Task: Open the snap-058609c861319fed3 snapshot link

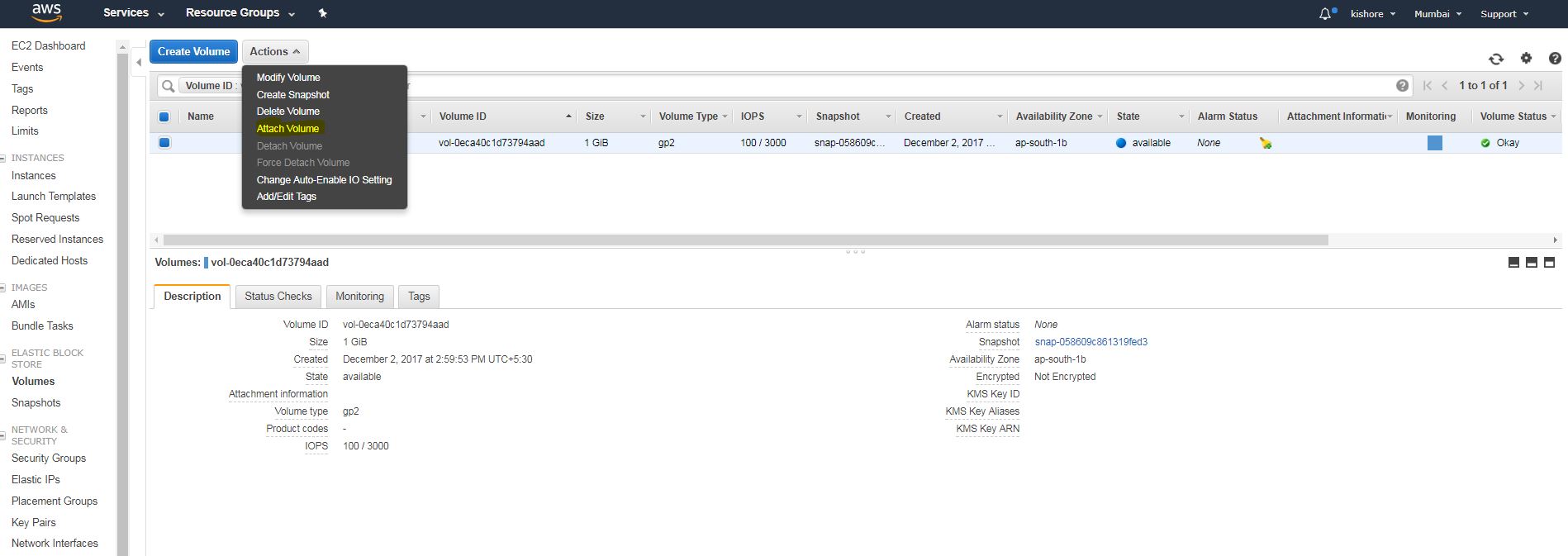Action: coord(1090,342)
